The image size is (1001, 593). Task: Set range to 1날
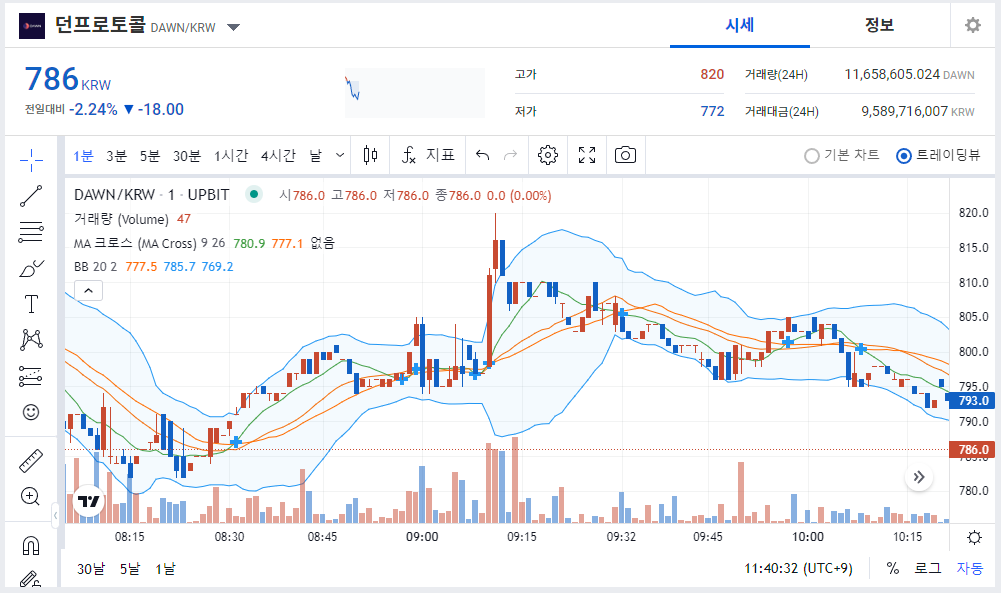(165, 569)
